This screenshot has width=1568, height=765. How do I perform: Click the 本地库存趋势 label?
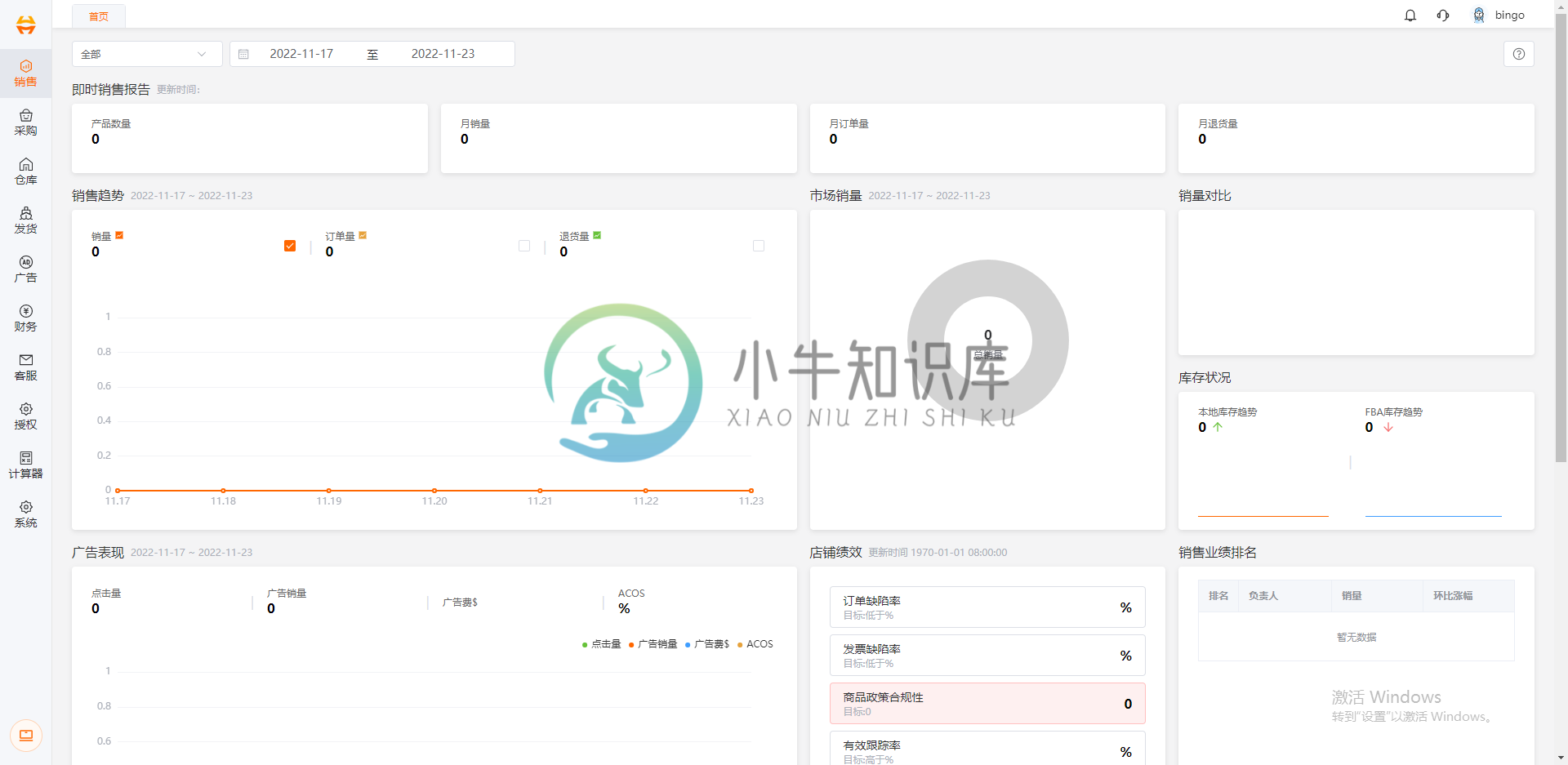(1227, 412)
